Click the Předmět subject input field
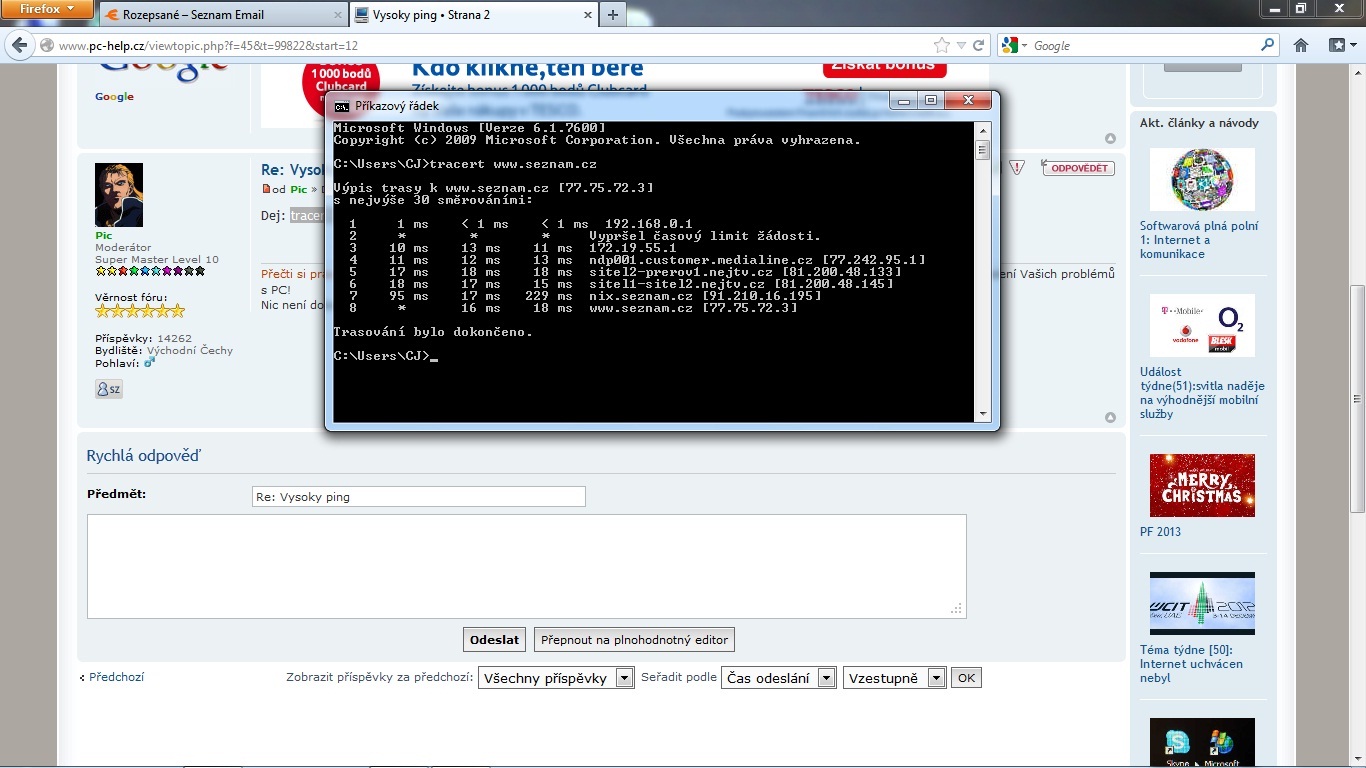The width and height of the screenshot is (1366, 768). [x=418, y=497]
